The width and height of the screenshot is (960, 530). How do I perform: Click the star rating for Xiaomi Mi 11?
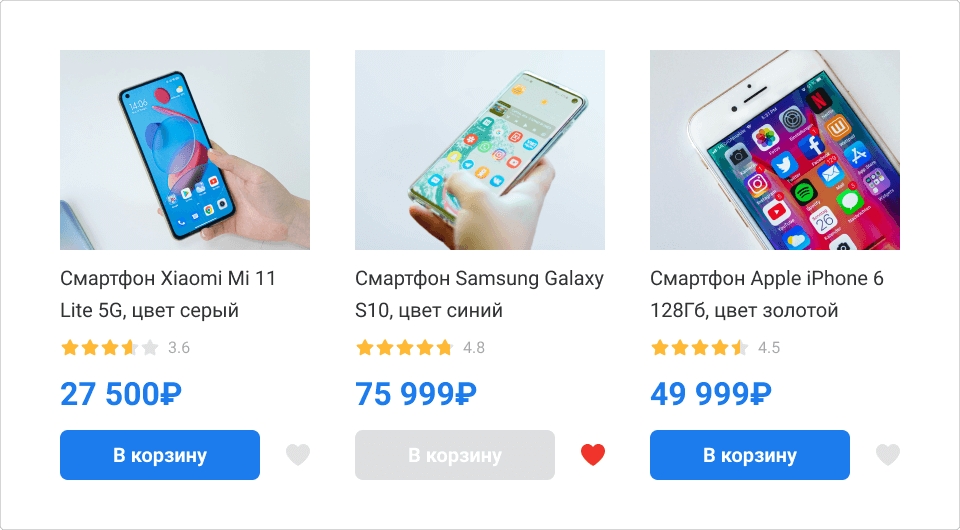[x=110, y=348]
